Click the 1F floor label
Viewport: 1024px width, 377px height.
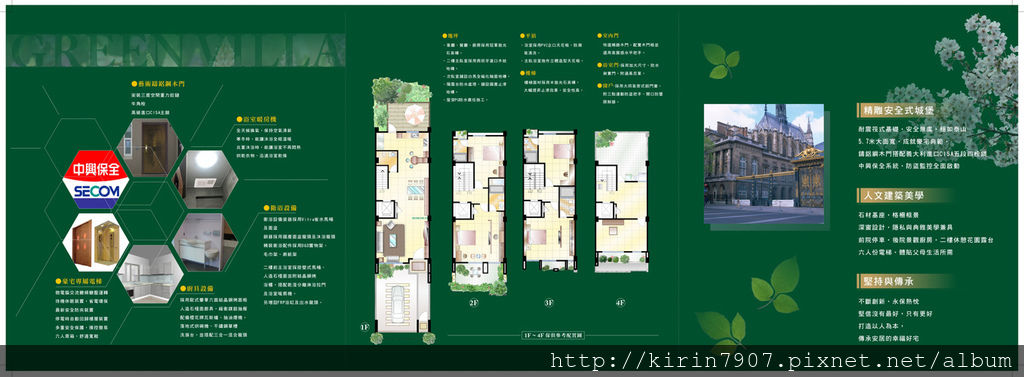coord(364,327)
